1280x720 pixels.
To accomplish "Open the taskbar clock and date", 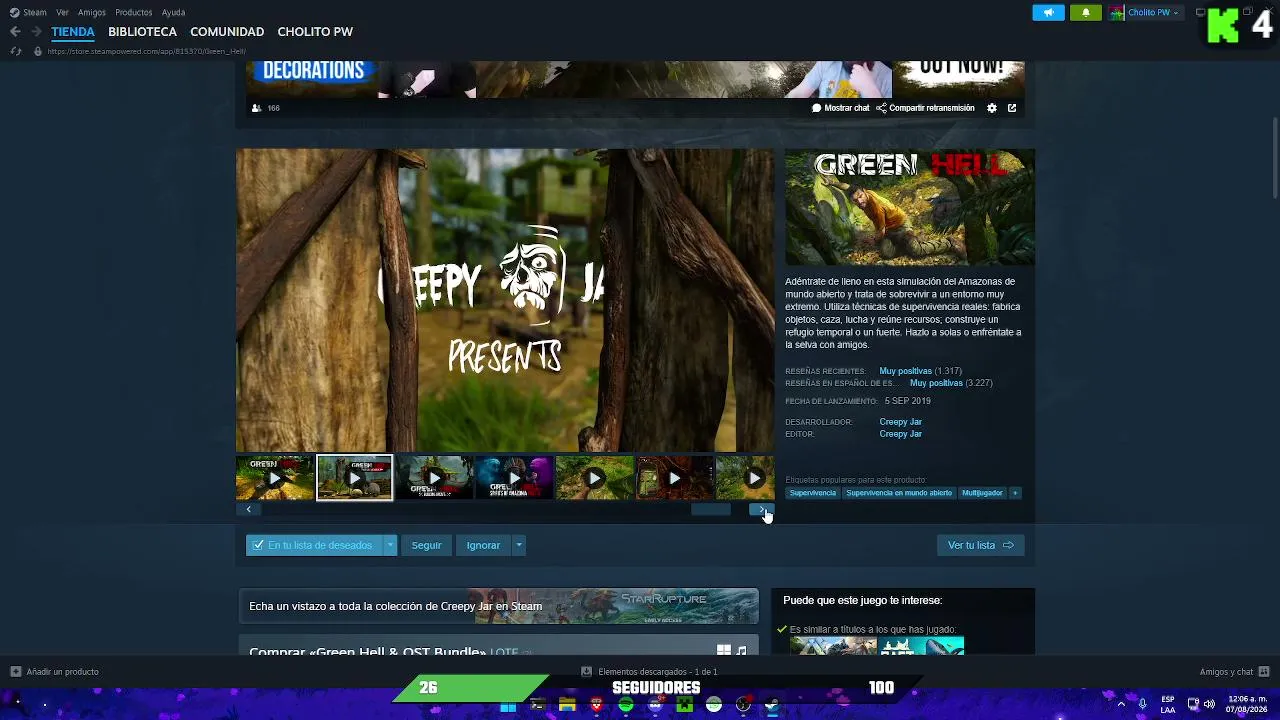I will (x=1247, y=705).
